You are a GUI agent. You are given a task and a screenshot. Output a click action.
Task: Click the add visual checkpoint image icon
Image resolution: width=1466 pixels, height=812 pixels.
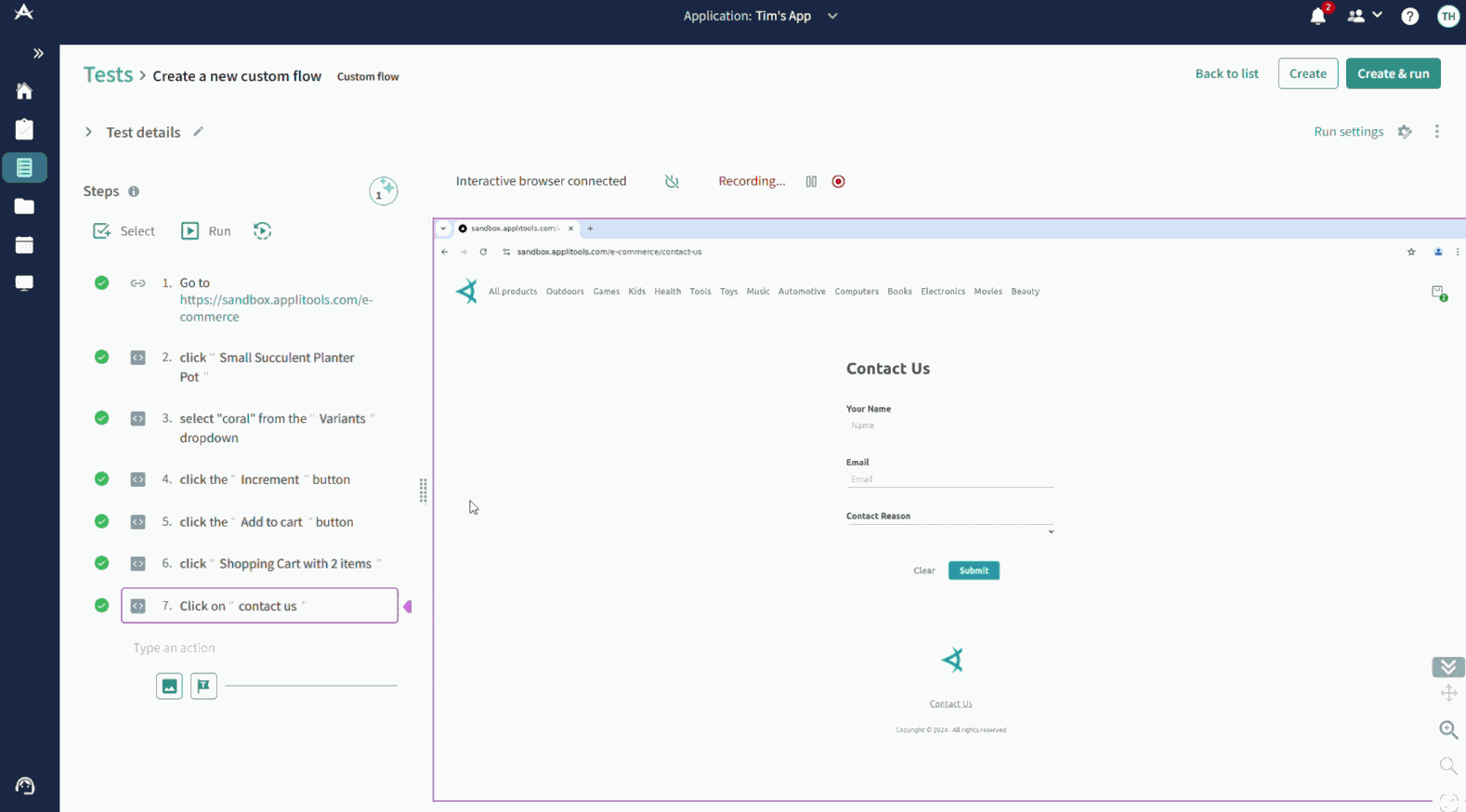click(169, 686)
